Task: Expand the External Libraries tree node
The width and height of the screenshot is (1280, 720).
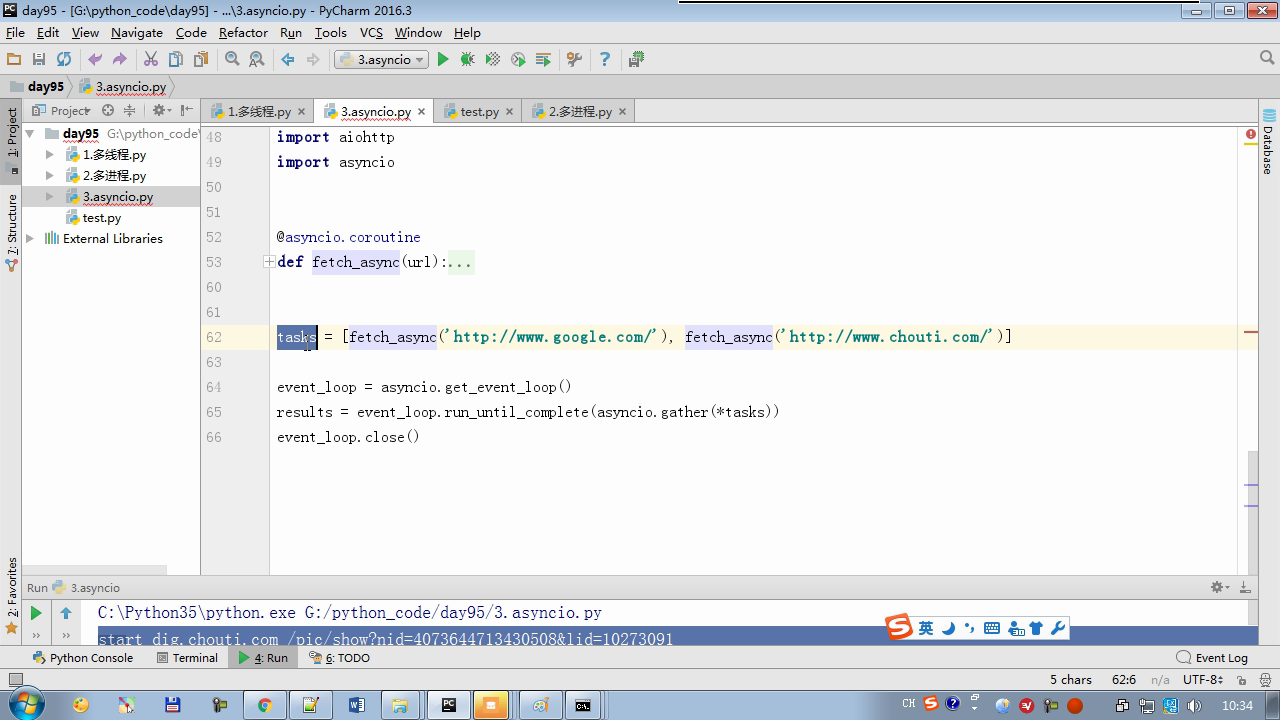Action: point(30,239)
